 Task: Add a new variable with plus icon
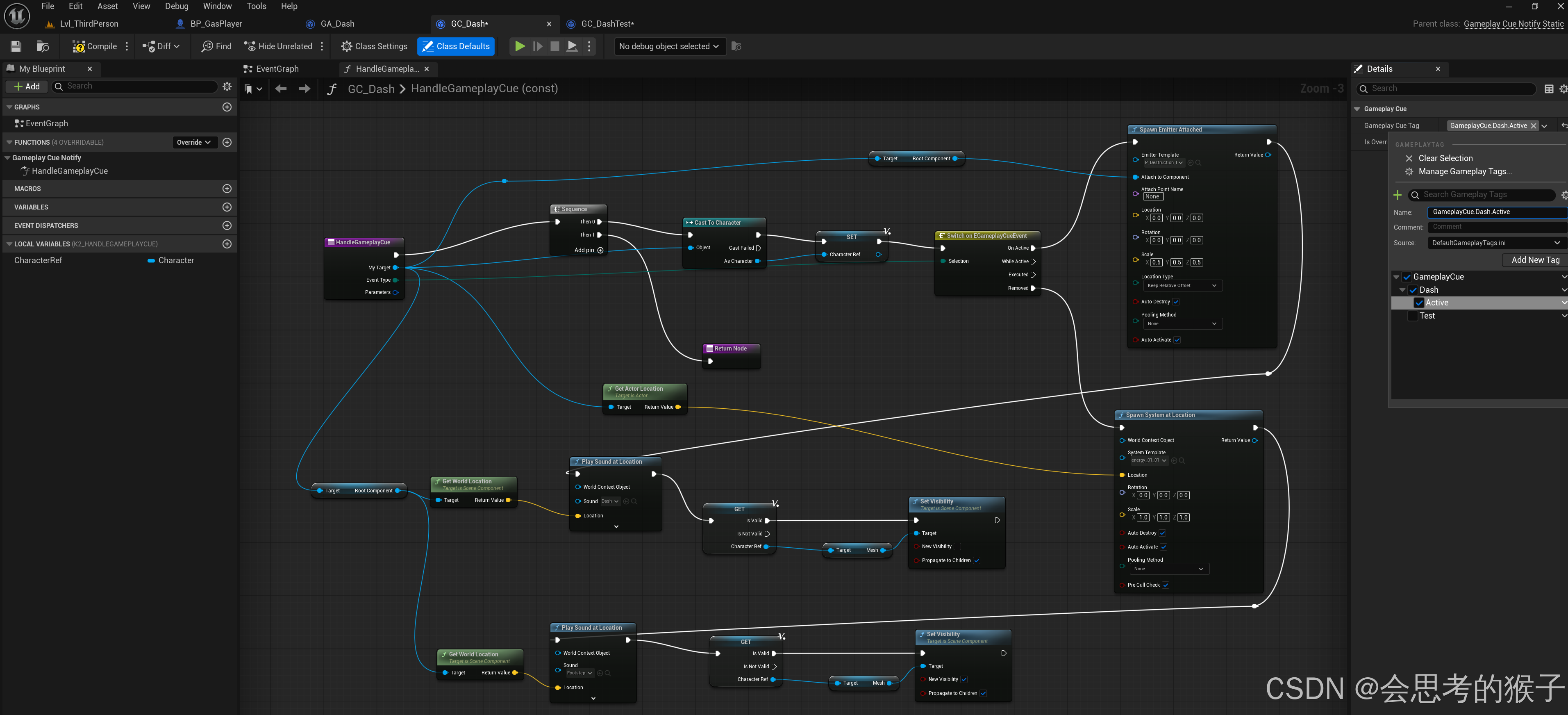point(227,207)
